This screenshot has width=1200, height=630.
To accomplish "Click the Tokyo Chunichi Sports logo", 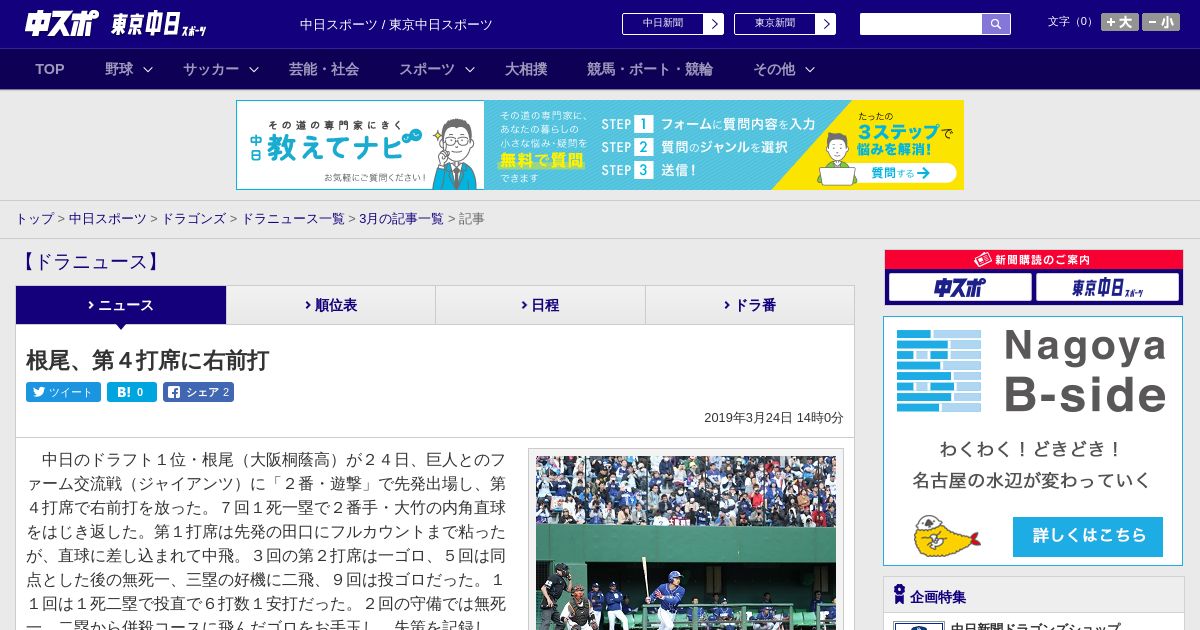I will click(159, 24).
